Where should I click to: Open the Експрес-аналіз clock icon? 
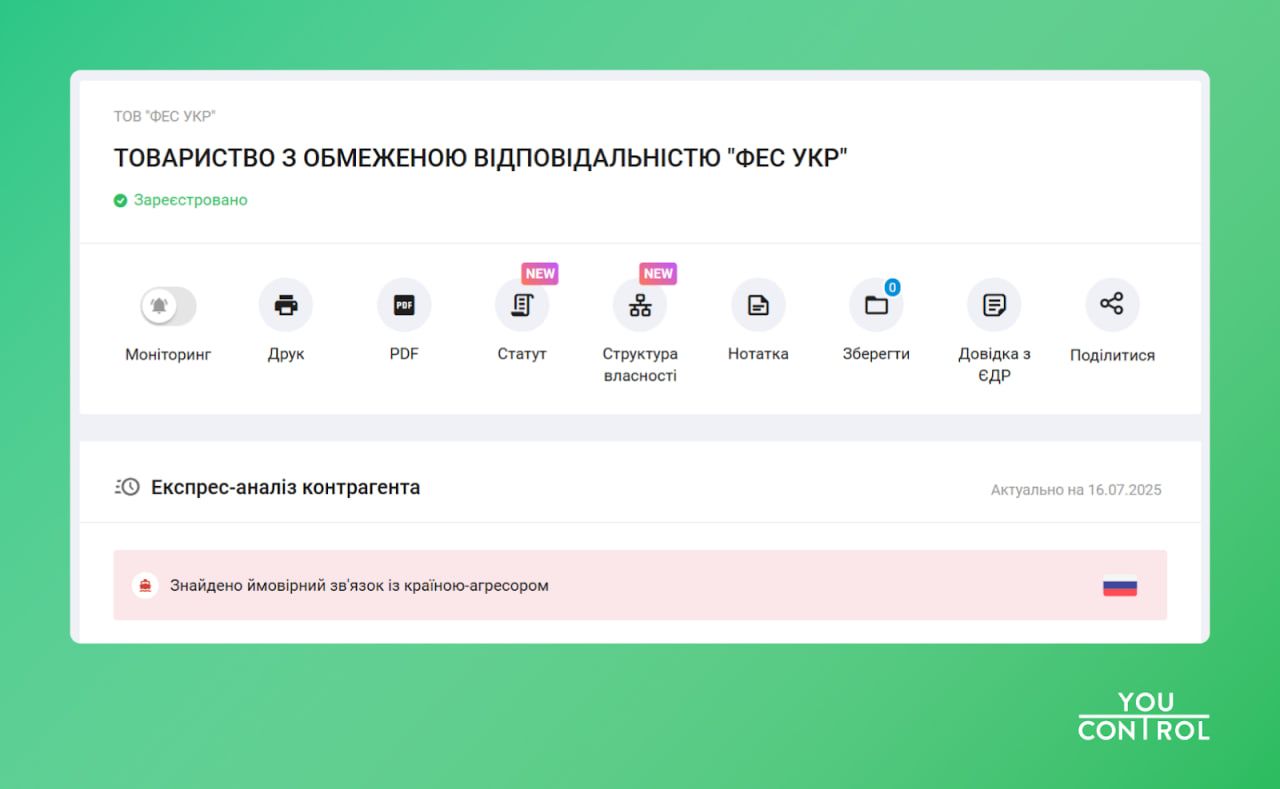click(x=130, y=487)
